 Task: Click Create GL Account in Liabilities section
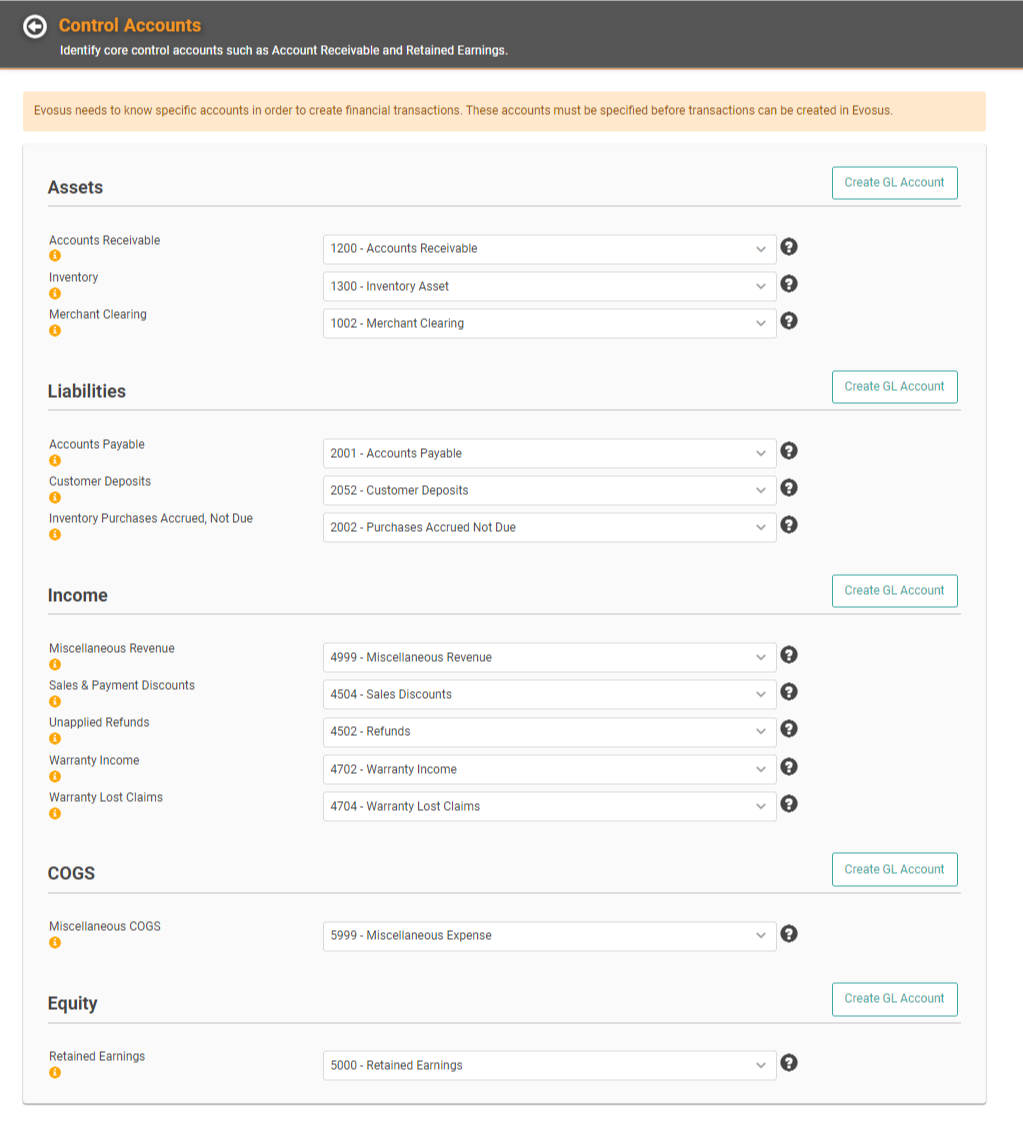tap(894, 387)
